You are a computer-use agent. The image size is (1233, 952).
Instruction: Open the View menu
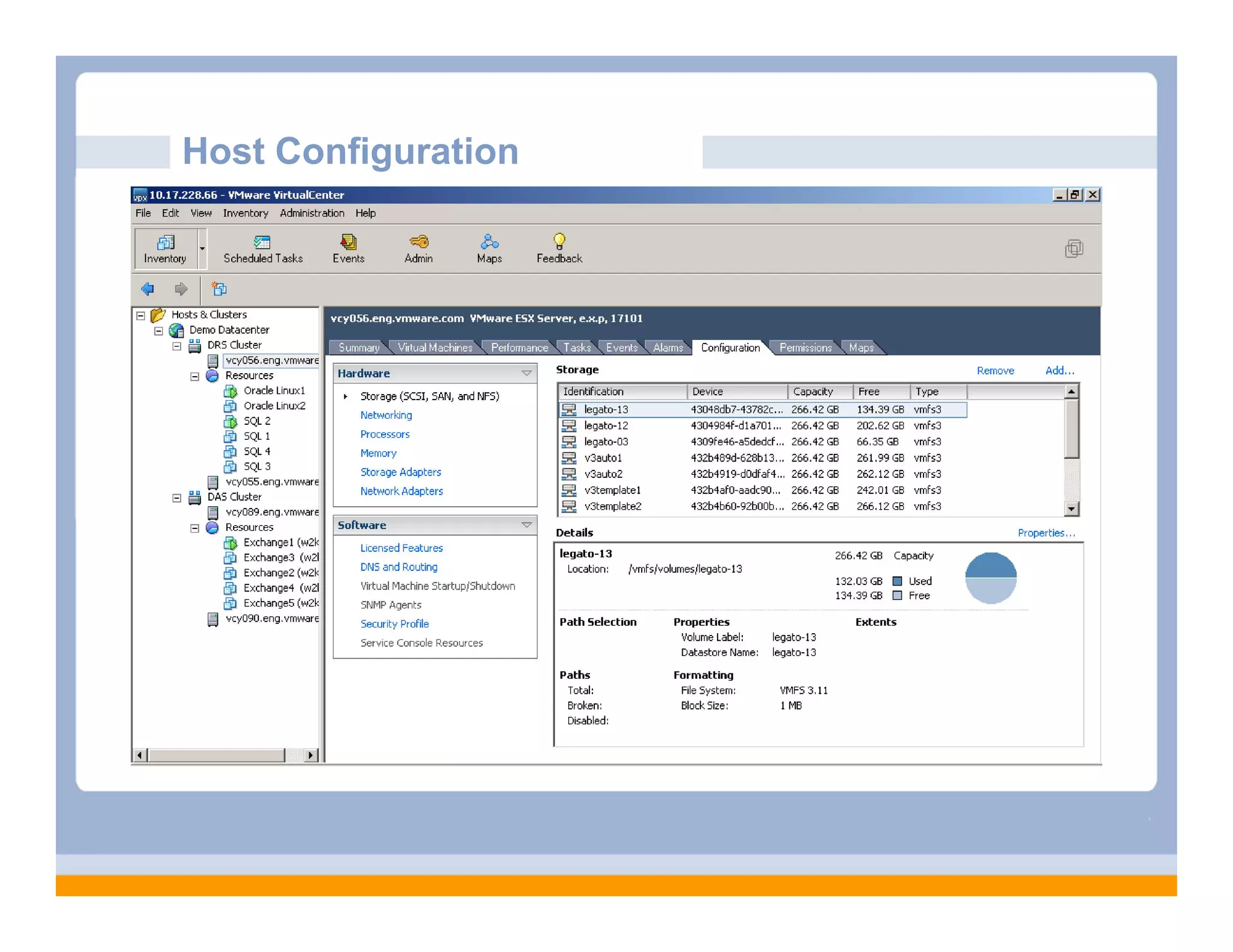(201, 213)
